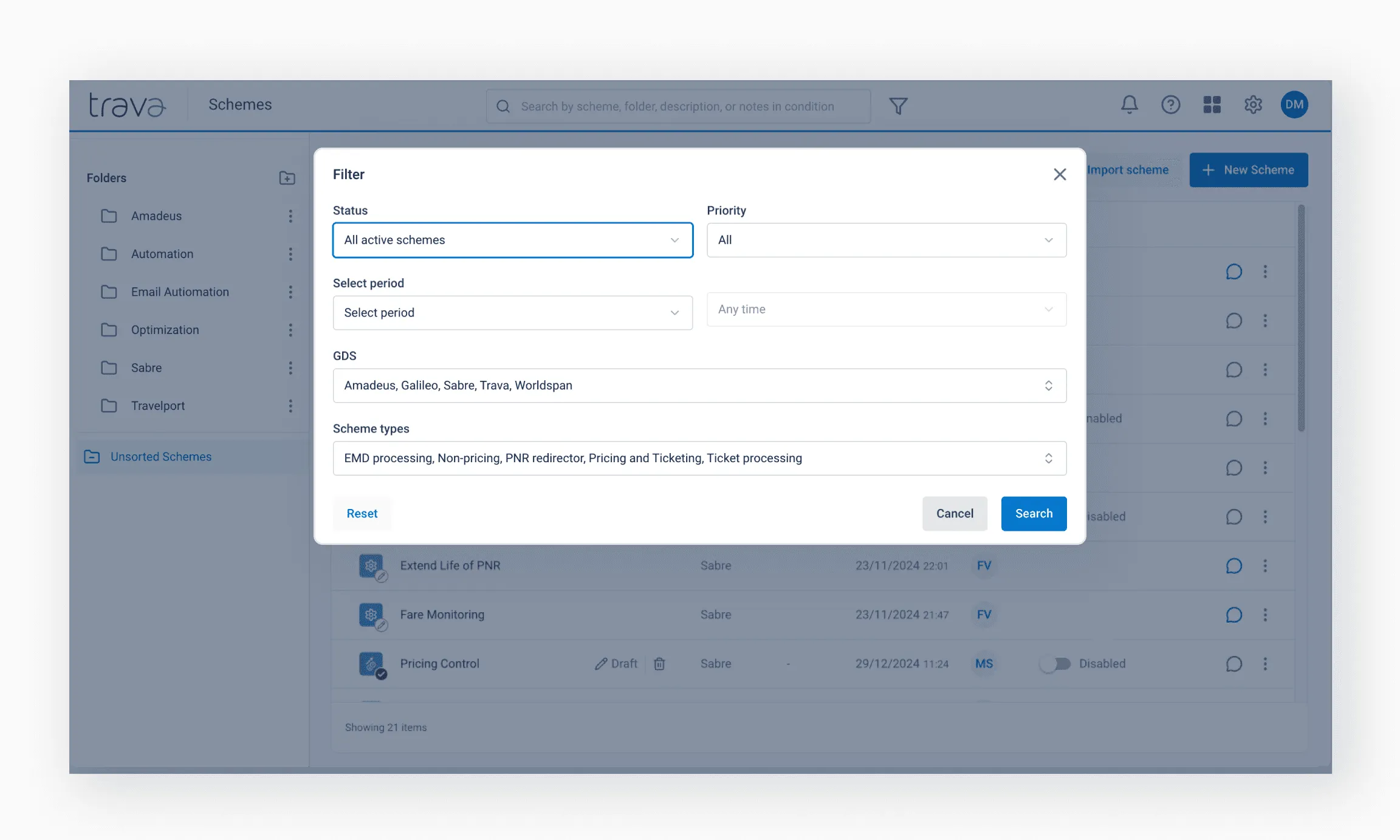Click the Reset link in the filter dialog
Image resolution: width=1400 pixels, height=840 pixels.
(362, 513)
